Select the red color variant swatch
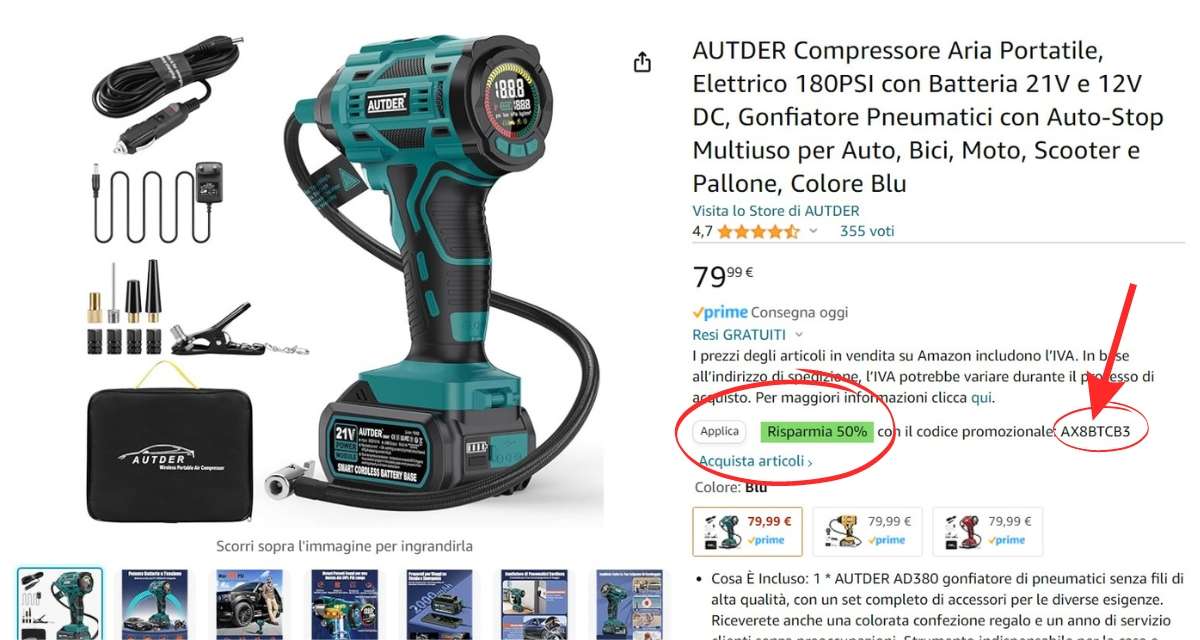The width and height of the screenshot is (1200, 640). [x=987, y=531]
